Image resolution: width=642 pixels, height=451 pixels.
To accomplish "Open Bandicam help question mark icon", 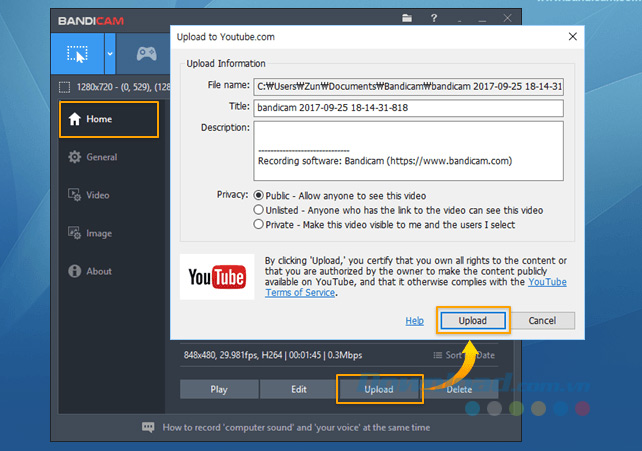I will point(434,18).
